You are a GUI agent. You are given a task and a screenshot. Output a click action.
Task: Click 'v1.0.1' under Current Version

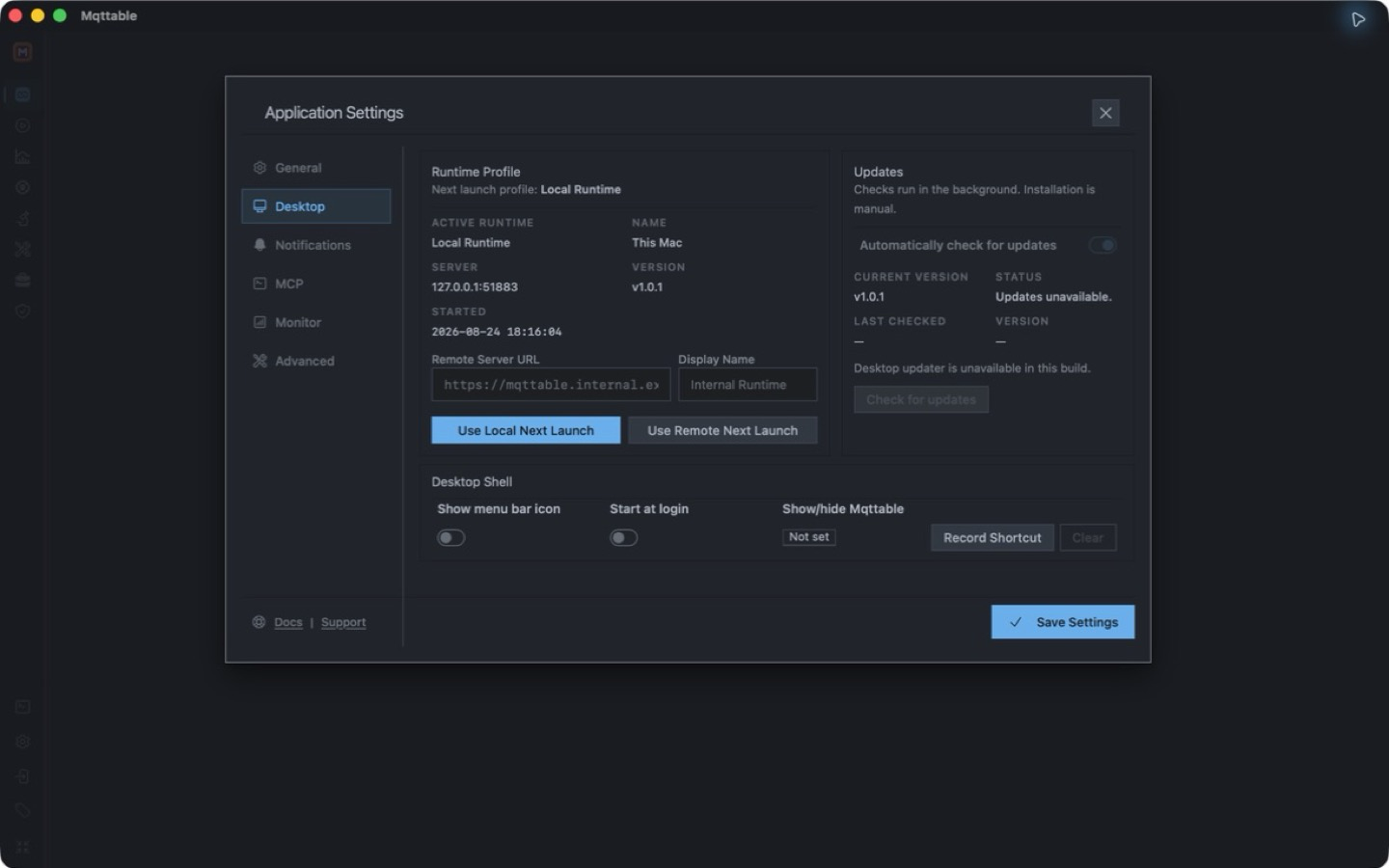pyautogui.click(x=869, y=296)
